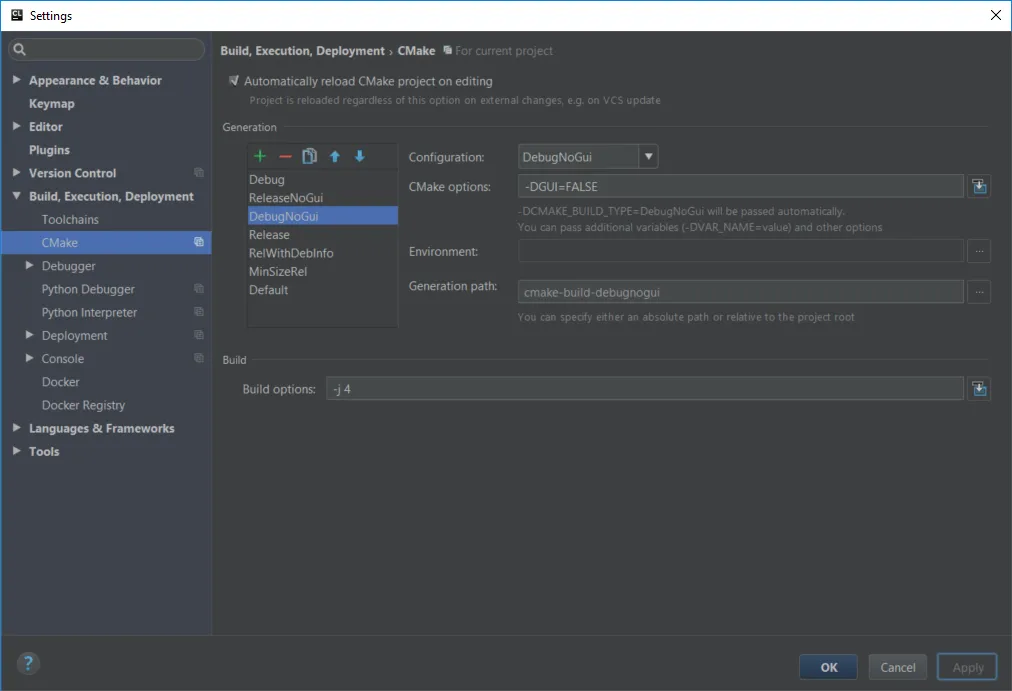The height and width of the screenshot is (691, 1012).
Task: Click the Apply button
Action: click(967, 667)
